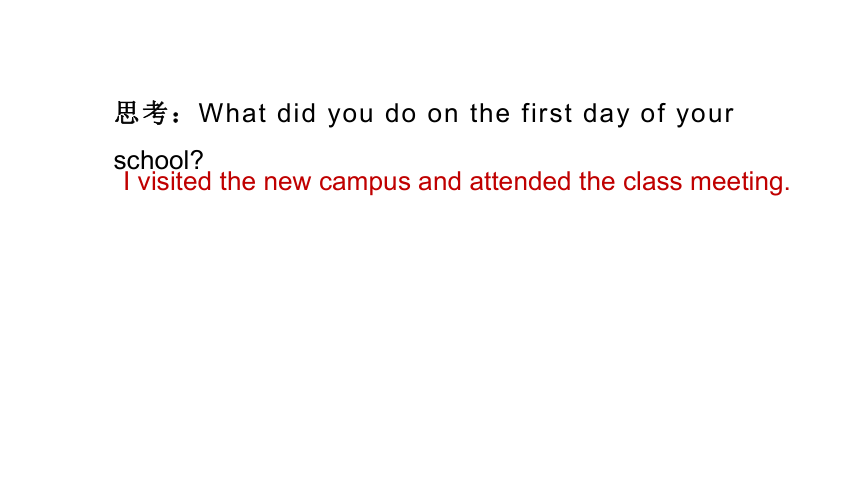This screenshot has width=860, height=484.
Task: Click the red letter "I" starting the answer
Action: point(127,182)
